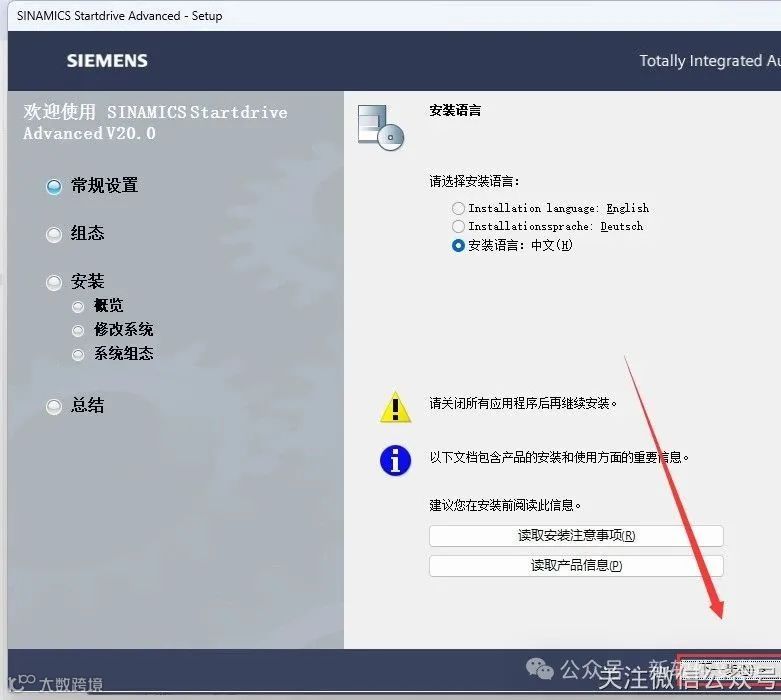Click the blue information icon
The width and height of the screenshot is (781, 700).
point(395,460)
